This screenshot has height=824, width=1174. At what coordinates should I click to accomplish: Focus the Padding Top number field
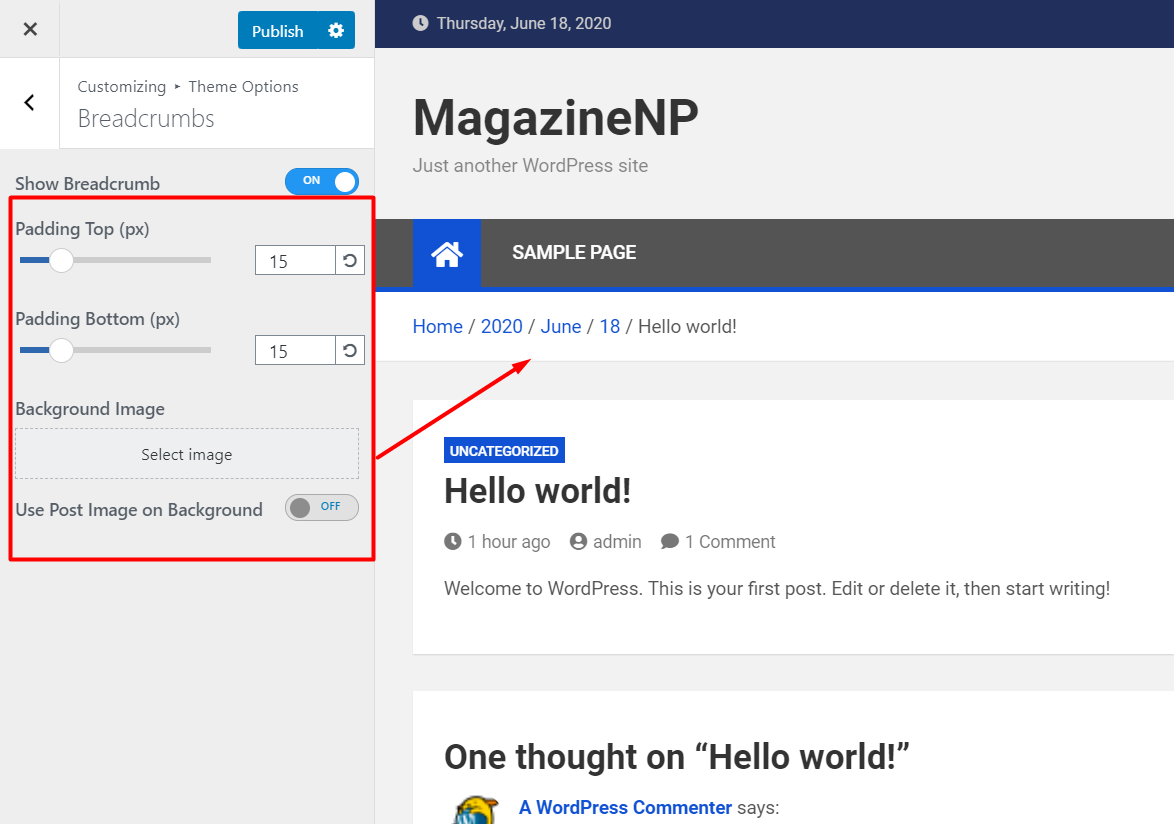pos(295,260)
